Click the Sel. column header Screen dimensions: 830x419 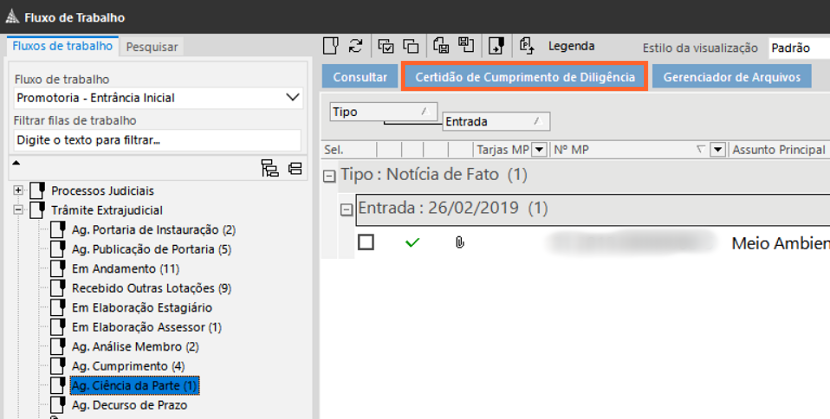click(x=349, y=150)
